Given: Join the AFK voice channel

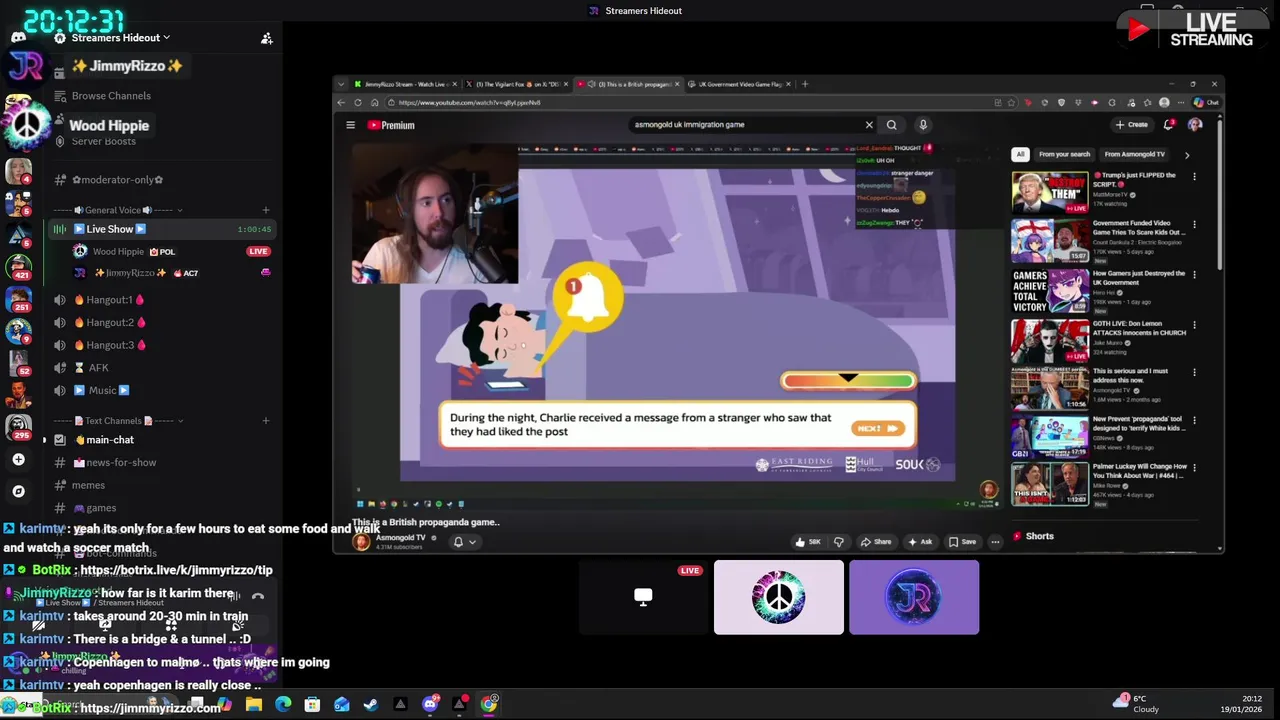Looking at the screenshot, I should point(98,368).
